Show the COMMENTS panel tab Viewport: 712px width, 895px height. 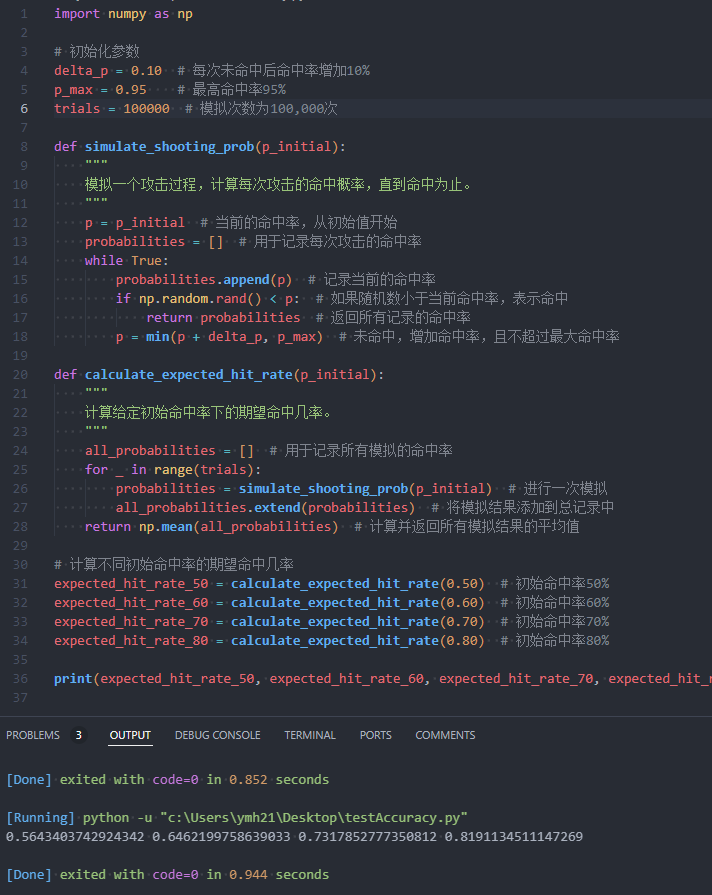(445, 735)
